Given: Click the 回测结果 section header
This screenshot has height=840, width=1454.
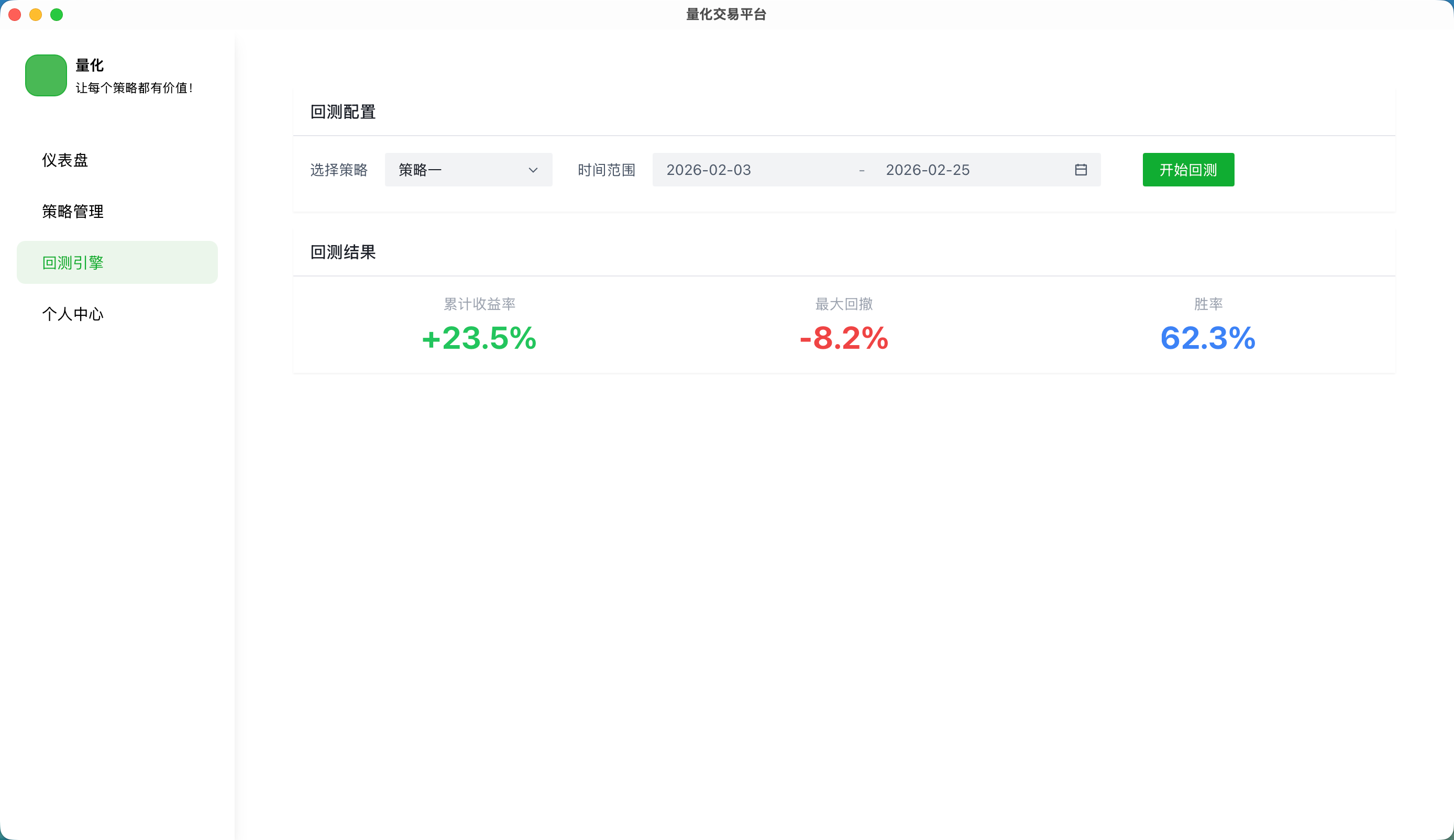Looking at the screenshot, I should click(342, 251).
